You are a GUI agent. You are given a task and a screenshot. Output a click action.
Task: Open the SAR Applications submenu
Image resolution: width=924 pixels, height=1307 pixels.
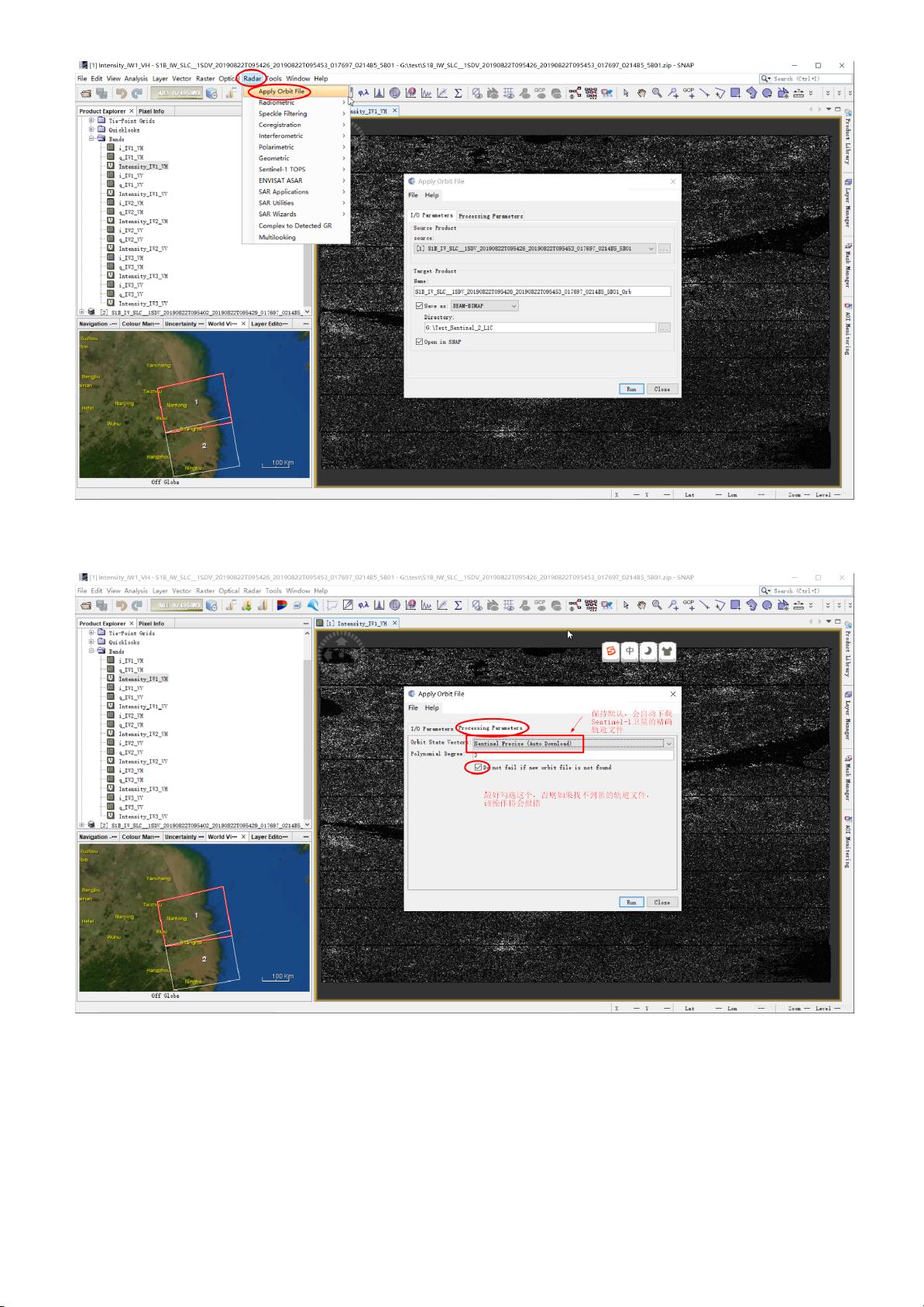coord(297,191)
